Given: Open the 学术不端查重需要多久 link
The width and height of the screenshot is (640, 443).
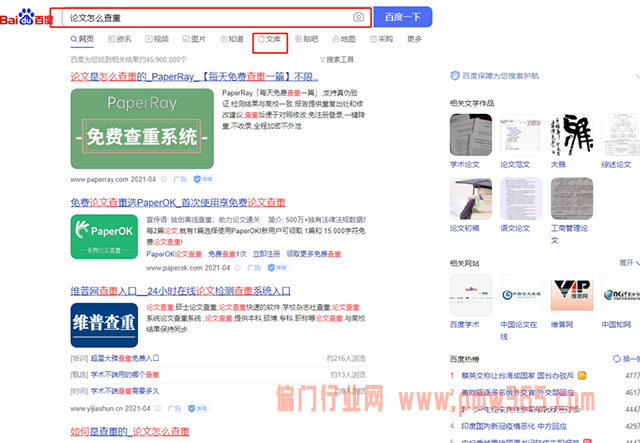Looking at the screenshot, I should (x=125, y=391).
